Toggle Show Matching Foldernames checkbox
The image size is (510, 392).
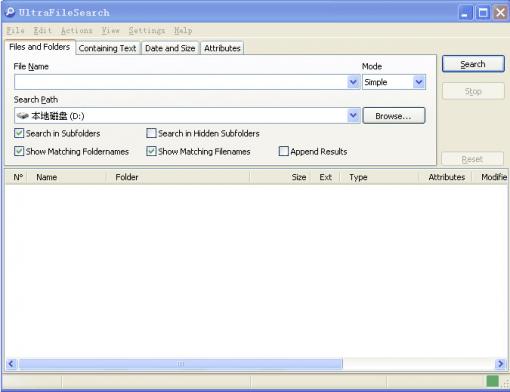[19, 151]
